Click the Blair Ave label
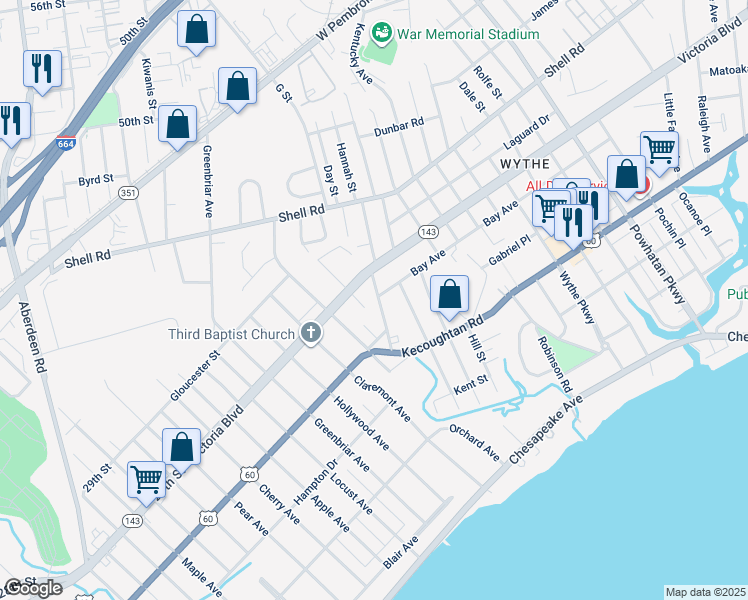Viewport: 748px width, 600px height. click(x=400, y=552)
